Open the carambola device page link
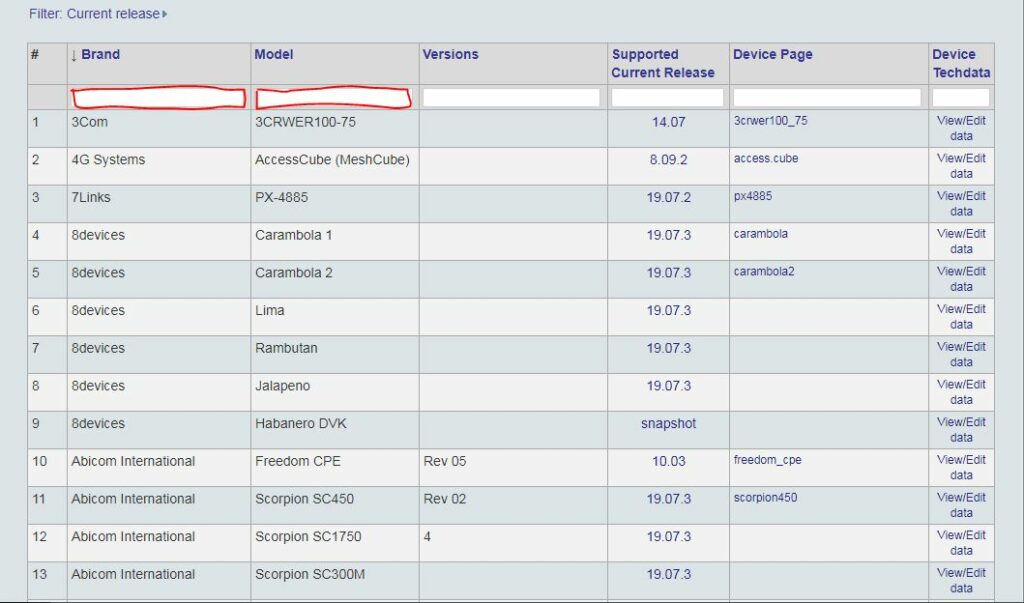The width and height of the screenshot is (1024, 603). tap(760, 234)
